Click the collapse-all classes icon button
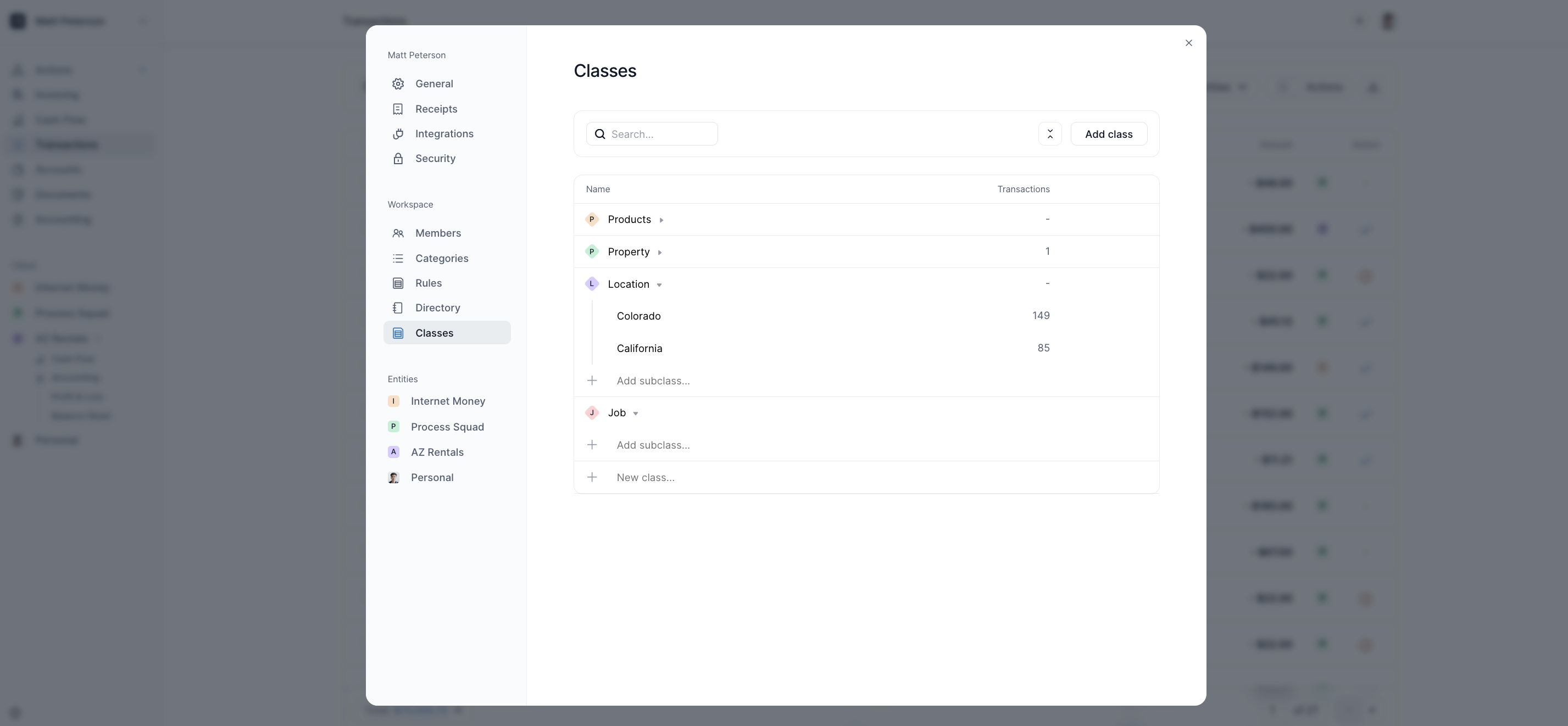1568x726 pixels. pos(1049,134)
